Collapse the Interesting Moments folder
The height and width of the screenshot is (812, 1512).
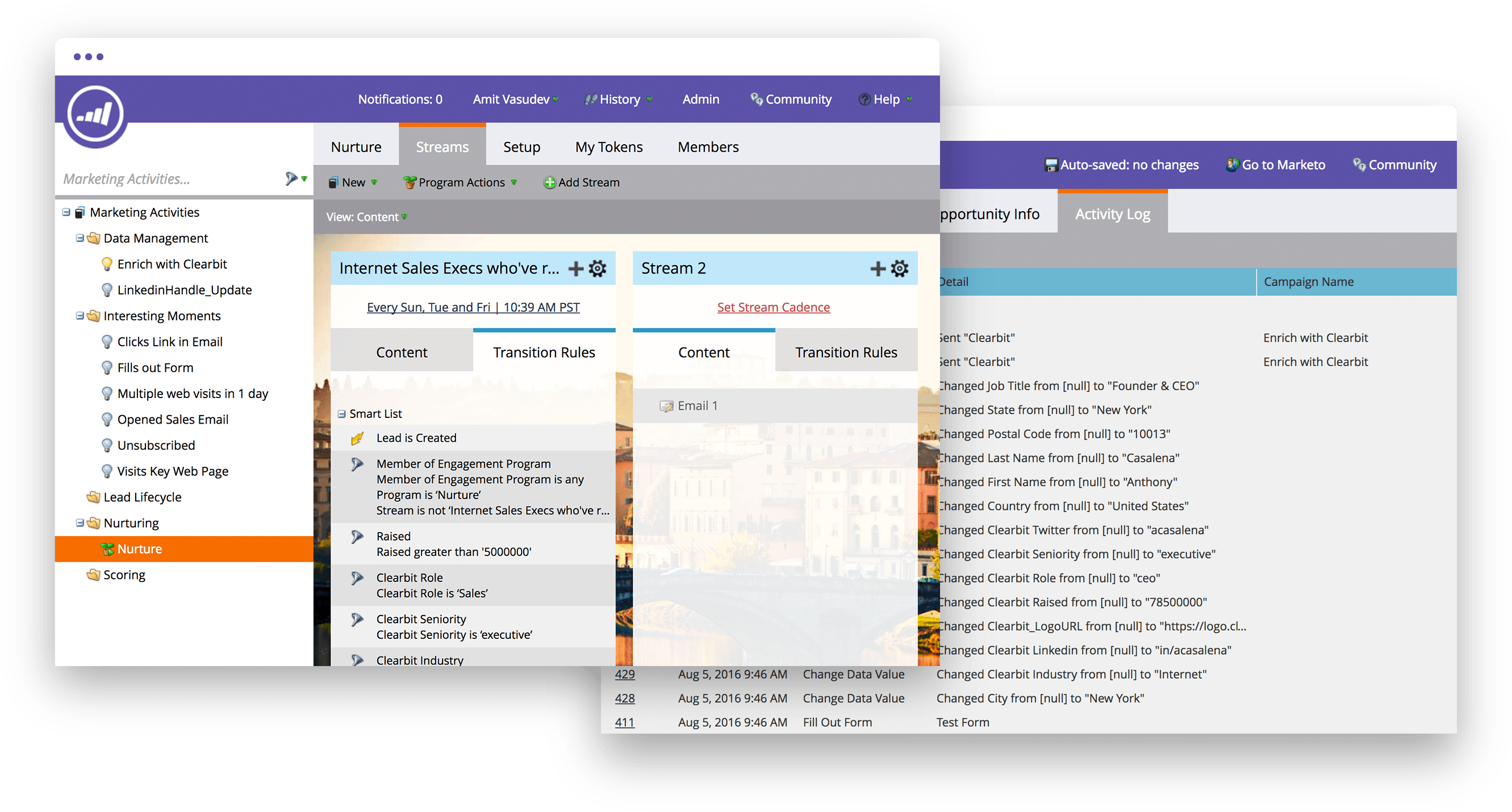tap(80, 316)
